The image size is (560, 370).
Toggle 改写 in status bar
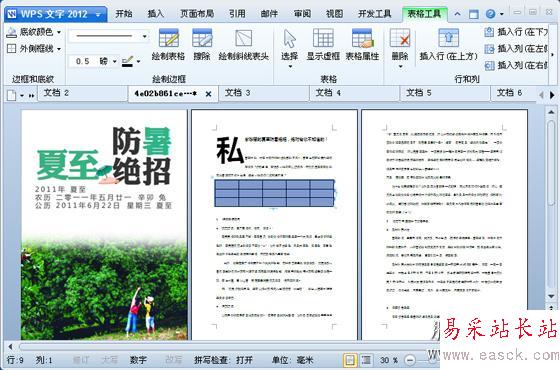[x=174, y=360]
